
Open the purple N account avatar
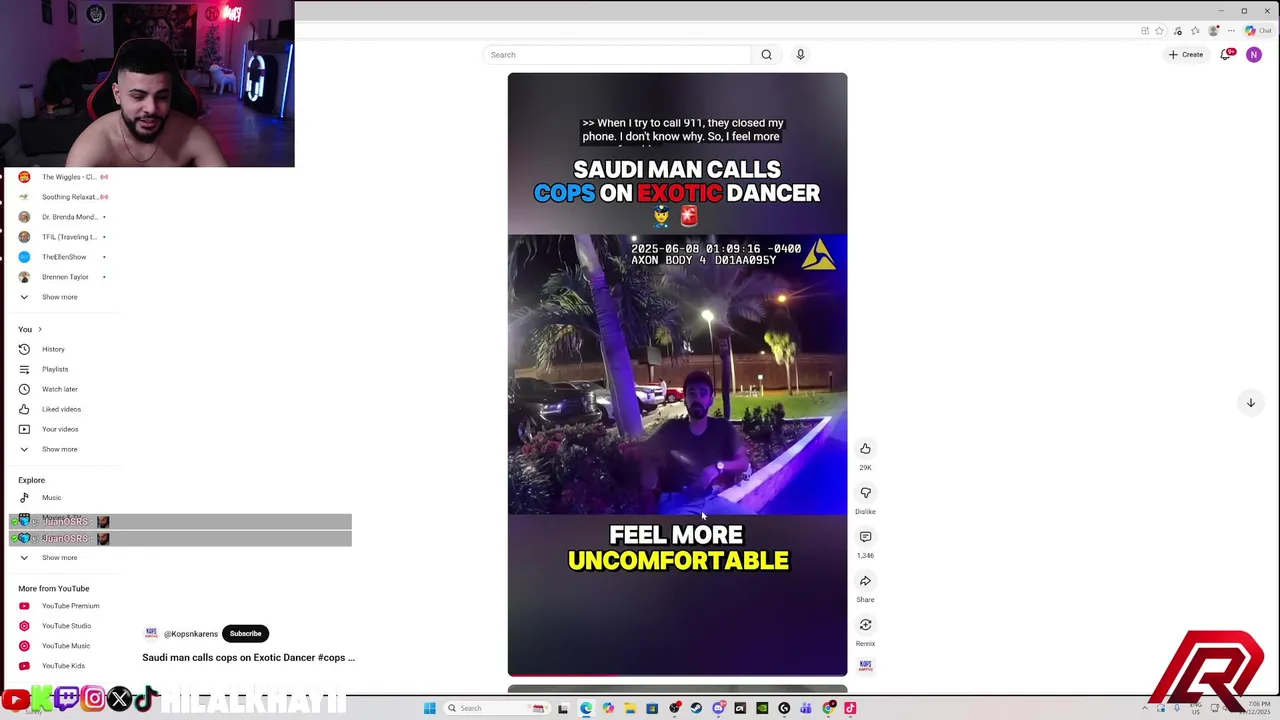pyautogui.click(x=1253, y=55)
